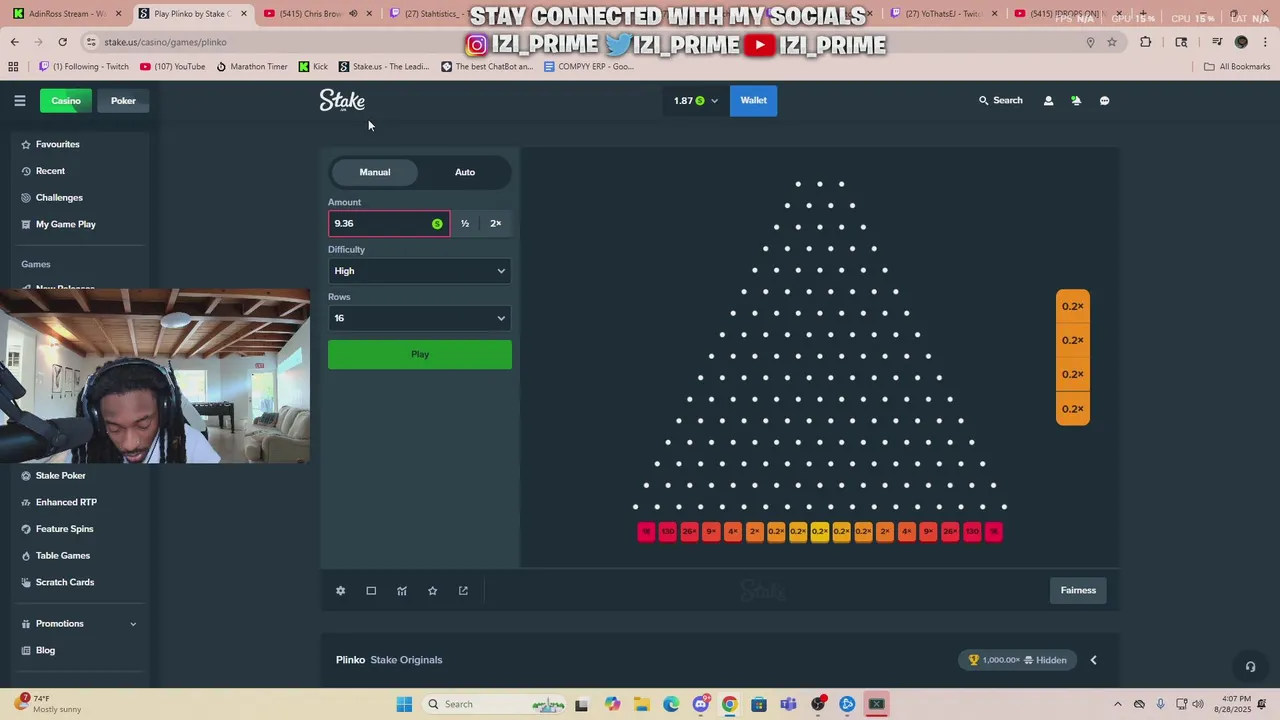Add Plinko to favourites star
Image resolution: width=1280 pixels, height=720 pixels.
pos(432,591)
